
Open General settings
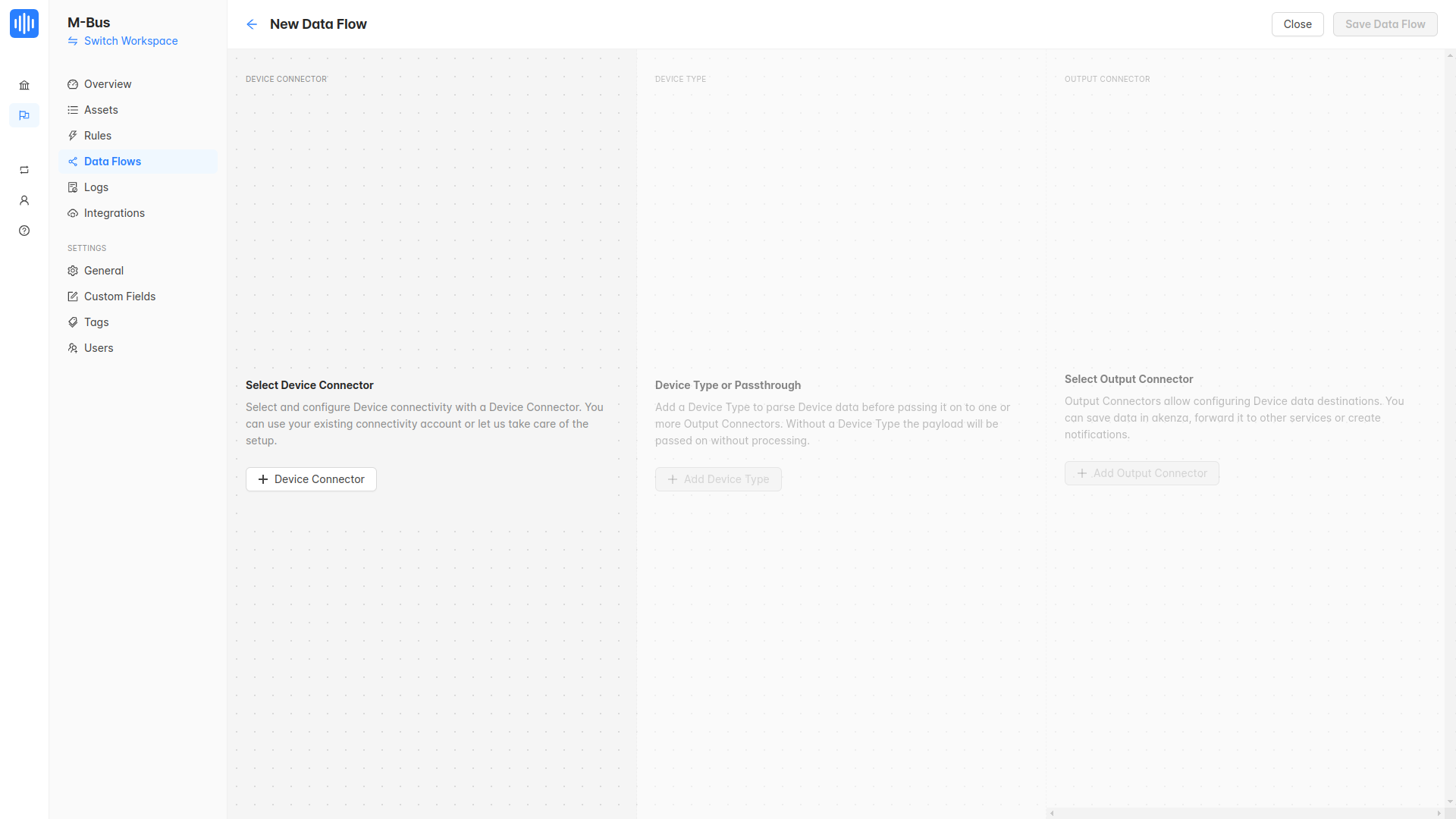104,271
